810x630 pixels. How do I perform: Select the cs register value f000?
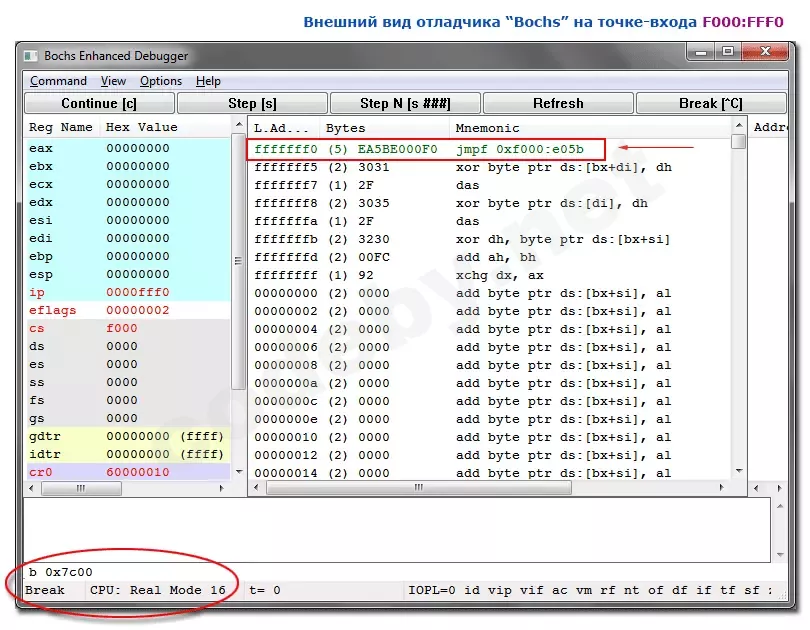click(122, 328)
